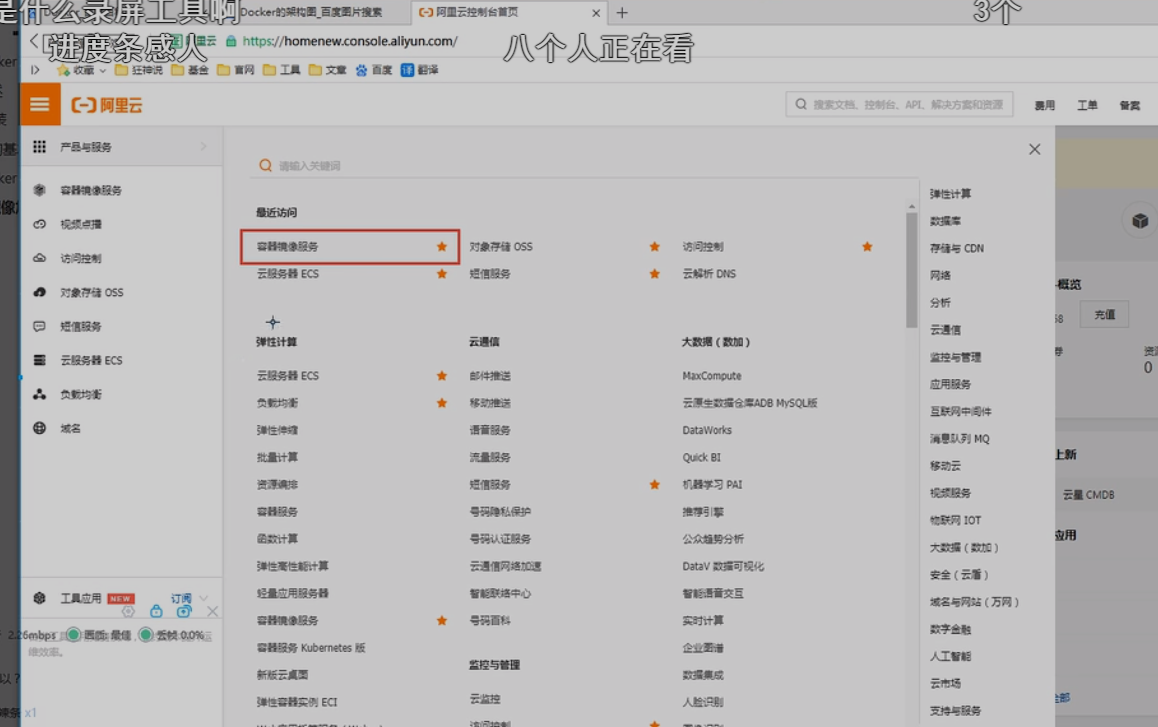Click the 负载均衡 icon in the left sidebar

39,394
